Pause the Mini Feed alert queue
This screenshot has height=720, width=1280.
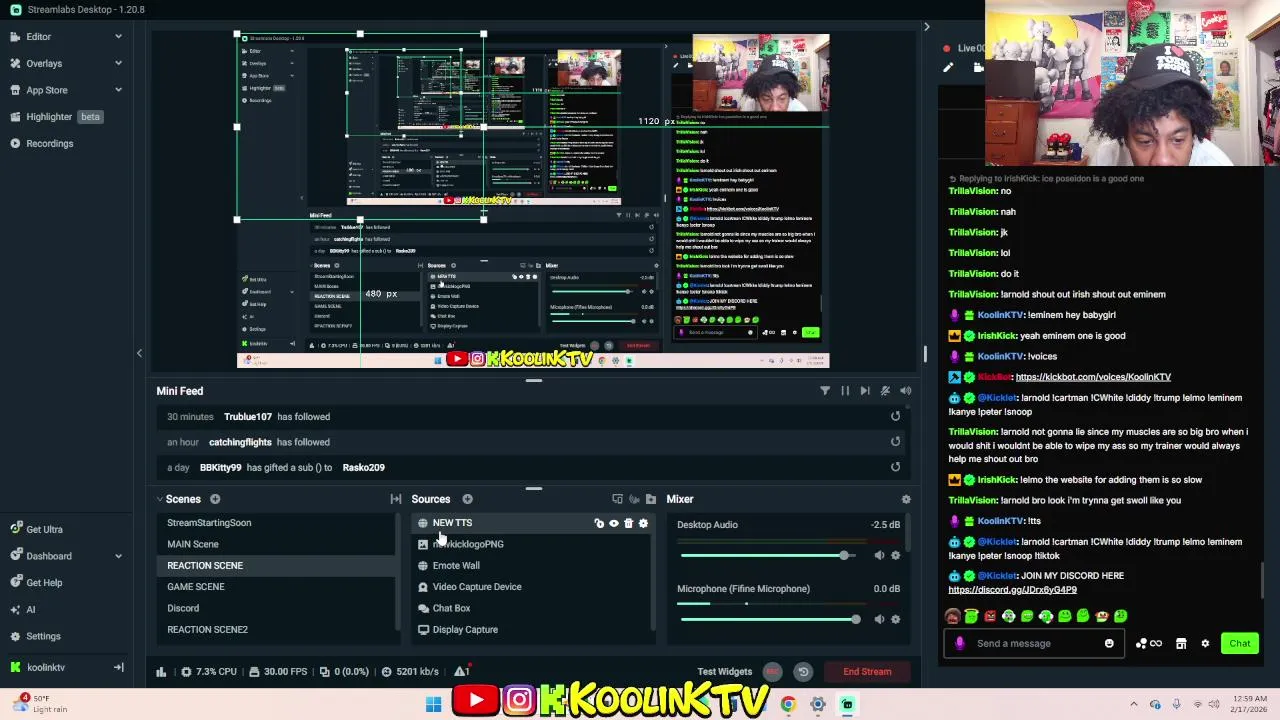(x=845, y=391)
